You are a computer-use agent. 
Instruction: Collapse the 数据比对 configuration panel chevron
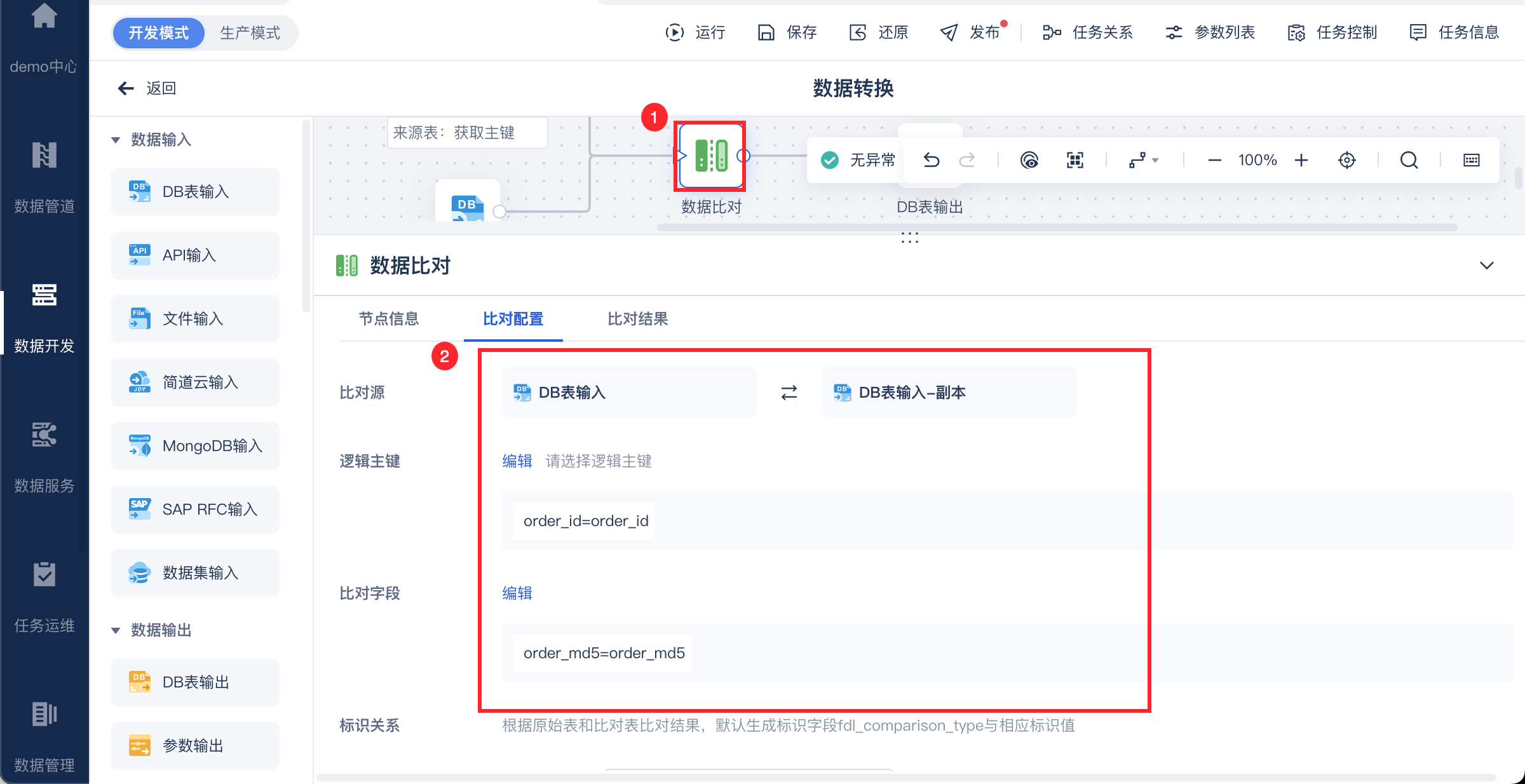click(x=1486, y=266)
